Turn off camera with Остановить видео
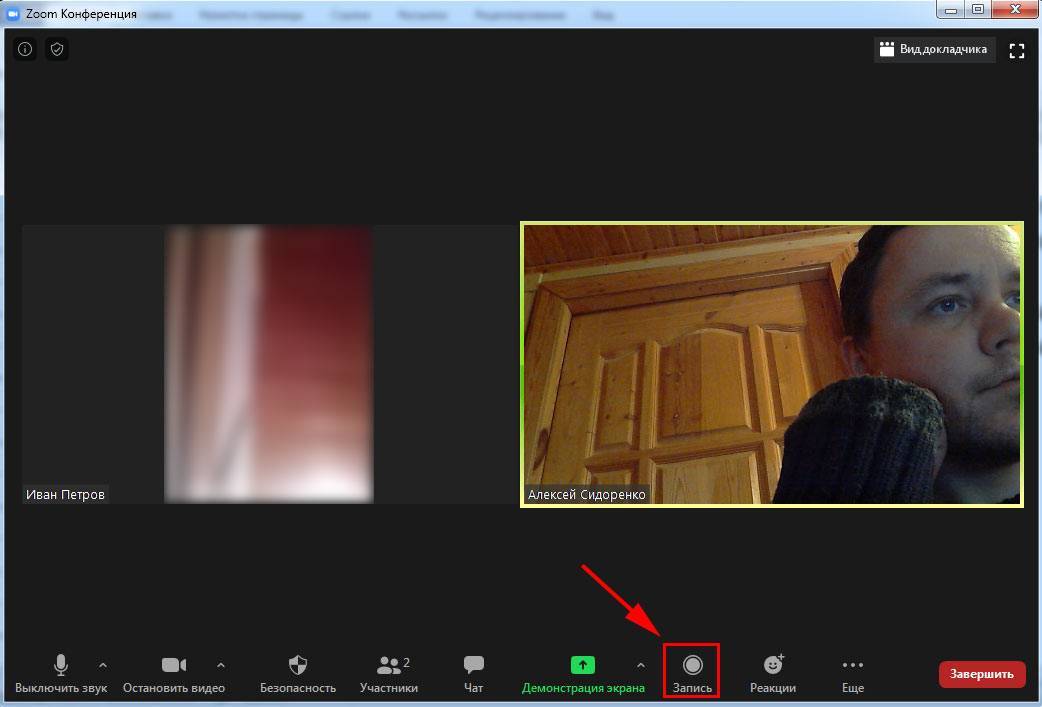Viewport: 1042px width, 707px height. [x=174, y=674]
